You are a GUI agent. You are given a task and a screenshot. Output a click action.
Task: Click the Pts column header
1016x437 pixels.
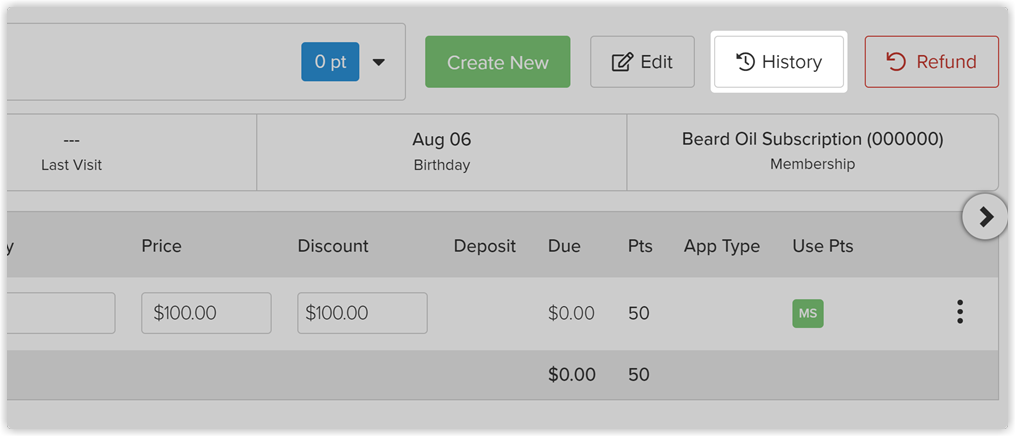pyautogui.click(x=640, y=246)
